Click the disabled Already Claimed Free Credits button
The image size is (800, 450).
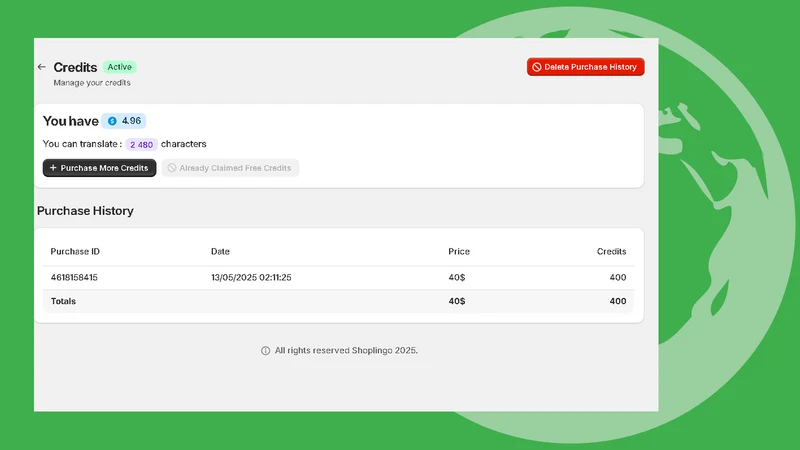coord(230,168)
